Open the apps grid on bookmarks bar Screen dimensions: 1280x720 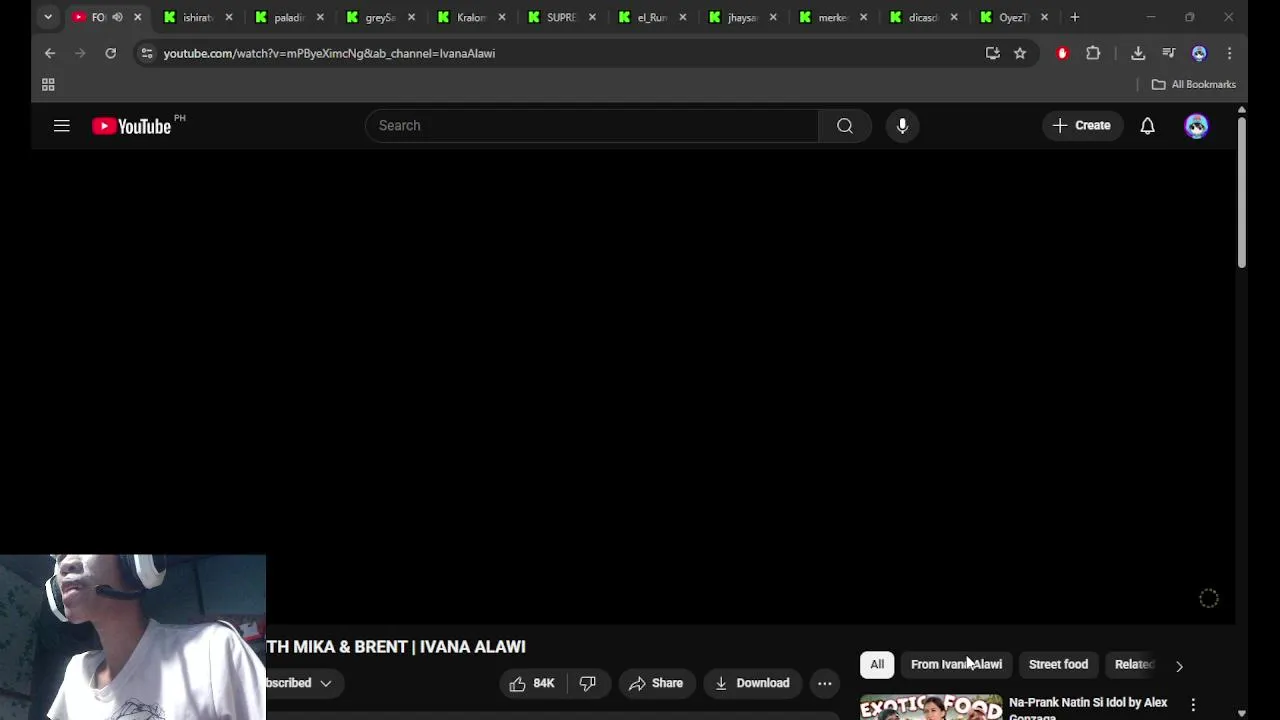pos(48,85)
